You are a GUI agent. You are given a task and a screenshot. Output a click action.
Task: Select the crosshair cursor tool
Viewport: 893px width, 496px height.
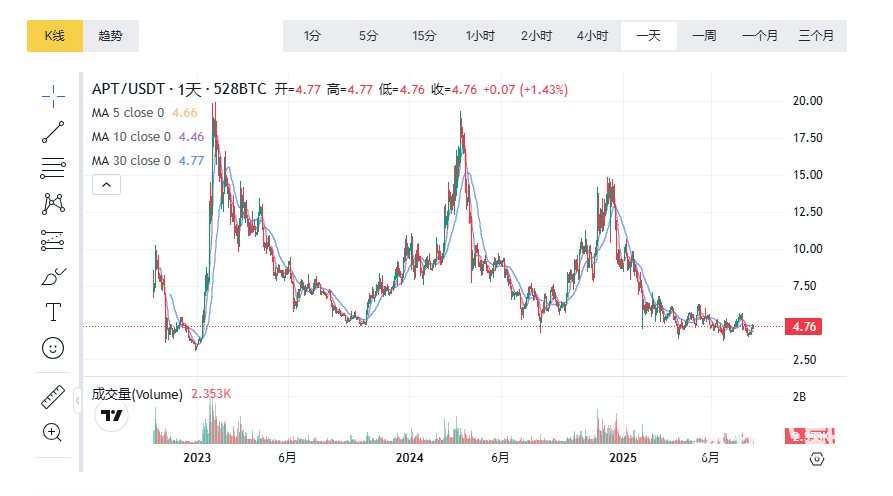53,95
